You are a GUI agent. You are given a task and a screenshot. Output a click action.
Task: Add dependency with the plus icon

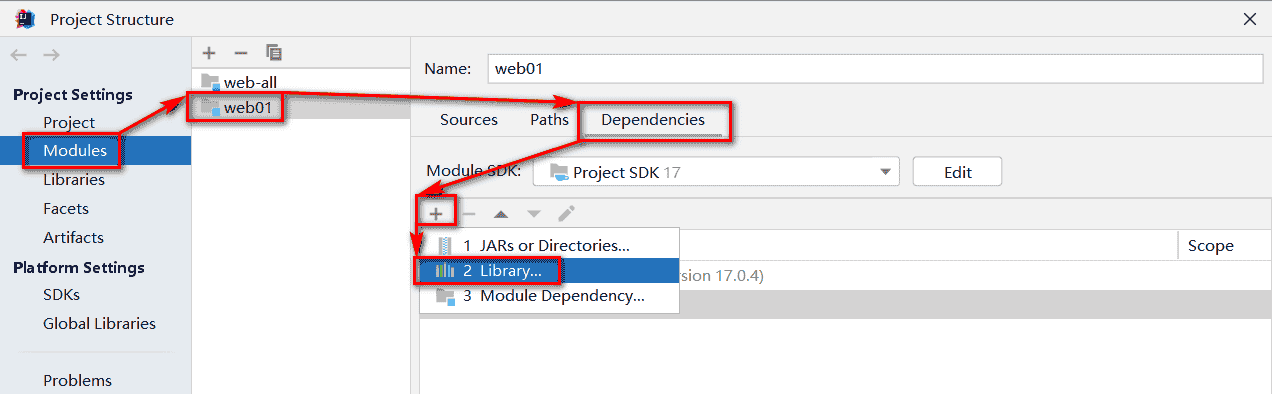[436, 213]
